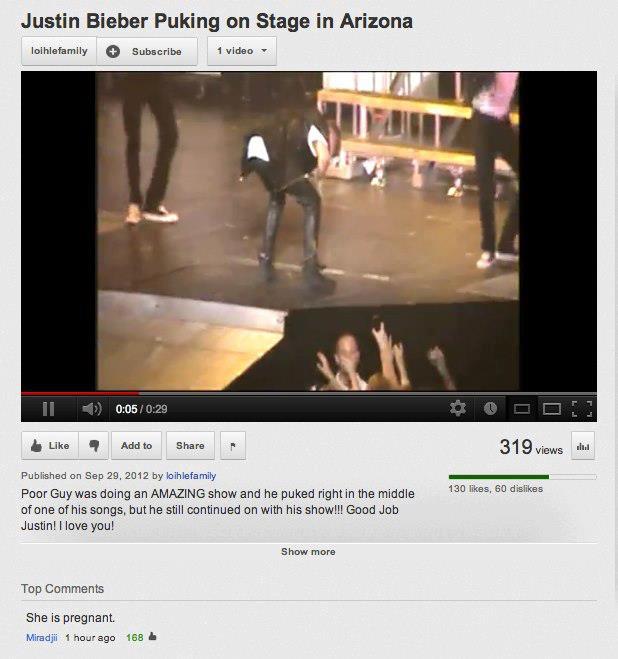Flag this video as inappropriate
The width and height of the screenshot is (618, 659).
pos(233,445)
